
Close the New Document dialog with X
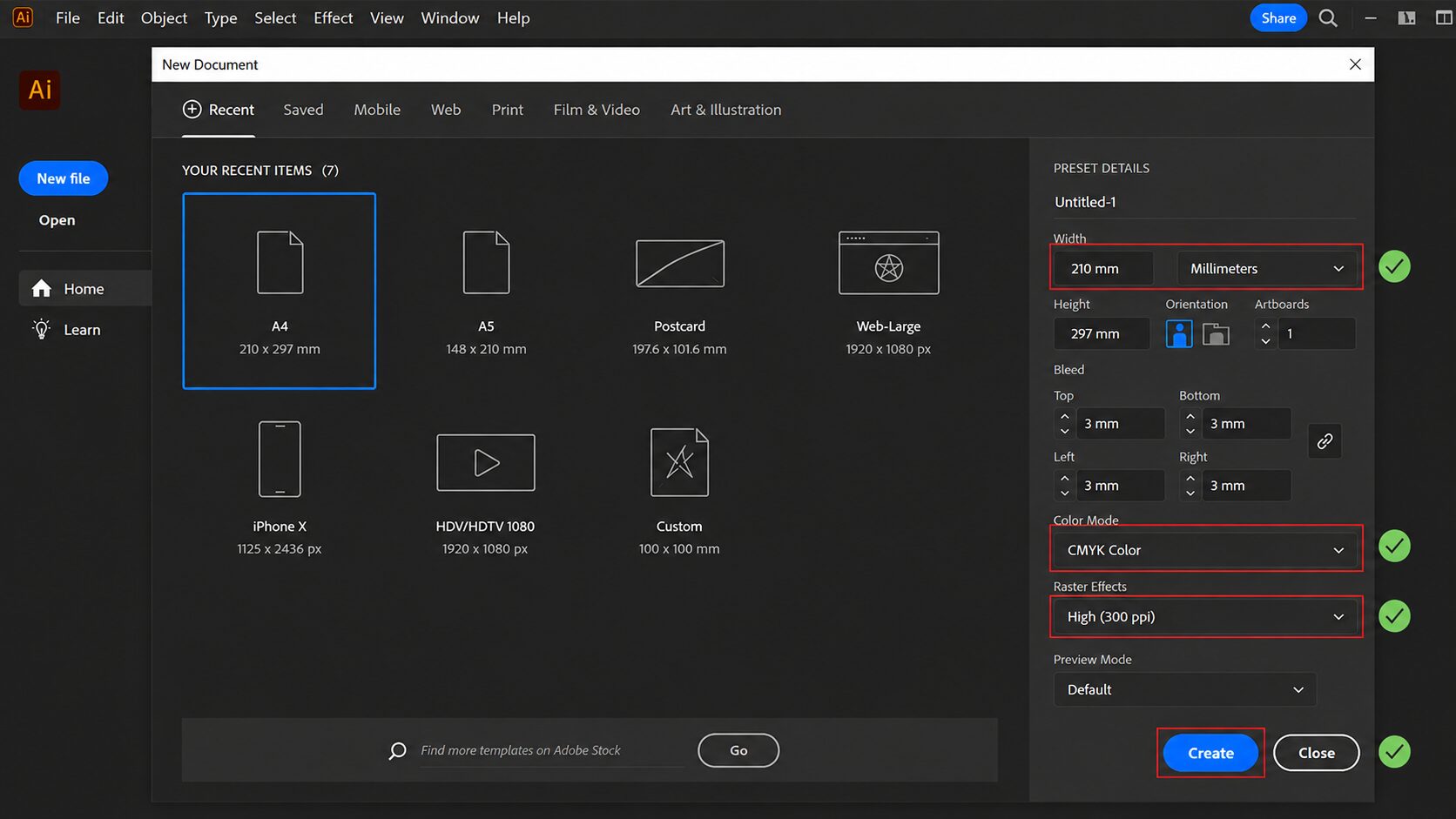coord(1355,64)
